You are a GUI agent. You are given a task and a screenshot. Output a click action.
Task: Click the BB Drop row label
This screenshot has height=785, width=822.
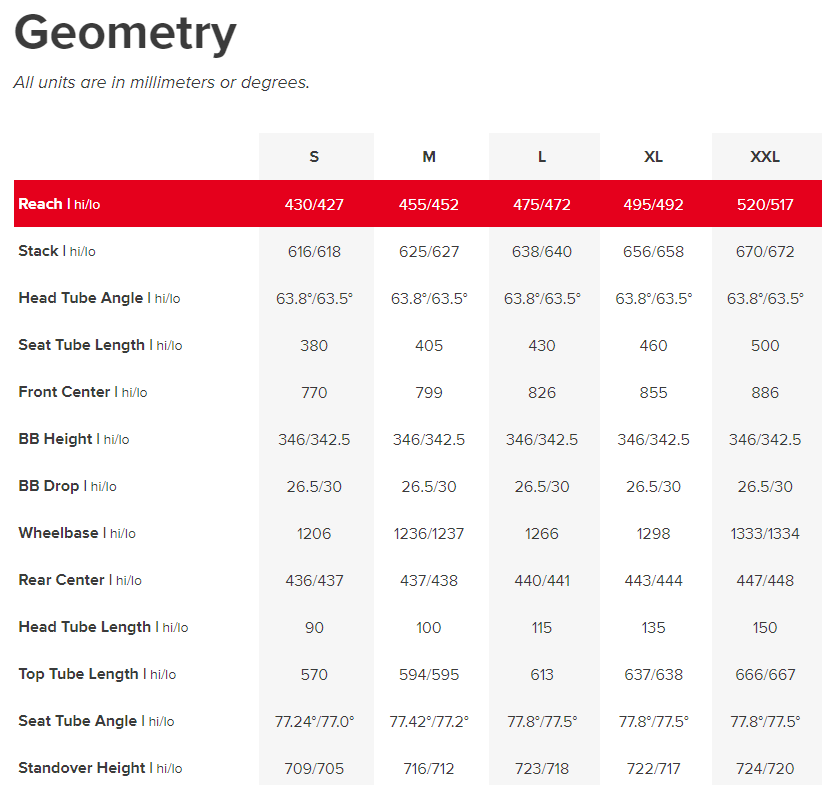pos(67,486)
